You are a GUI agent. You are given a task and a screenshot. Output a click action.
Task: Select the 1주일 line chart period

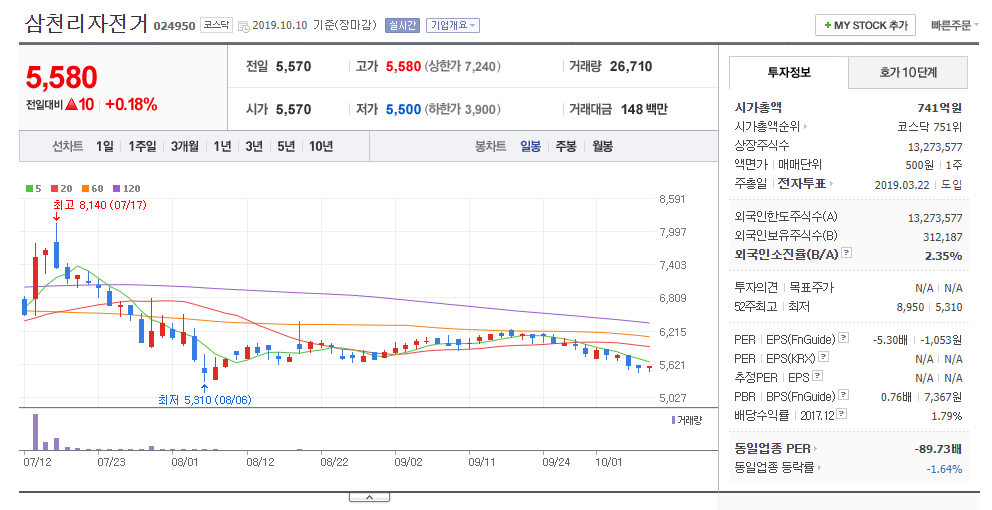pyautogui.click(x=142, y=146)
